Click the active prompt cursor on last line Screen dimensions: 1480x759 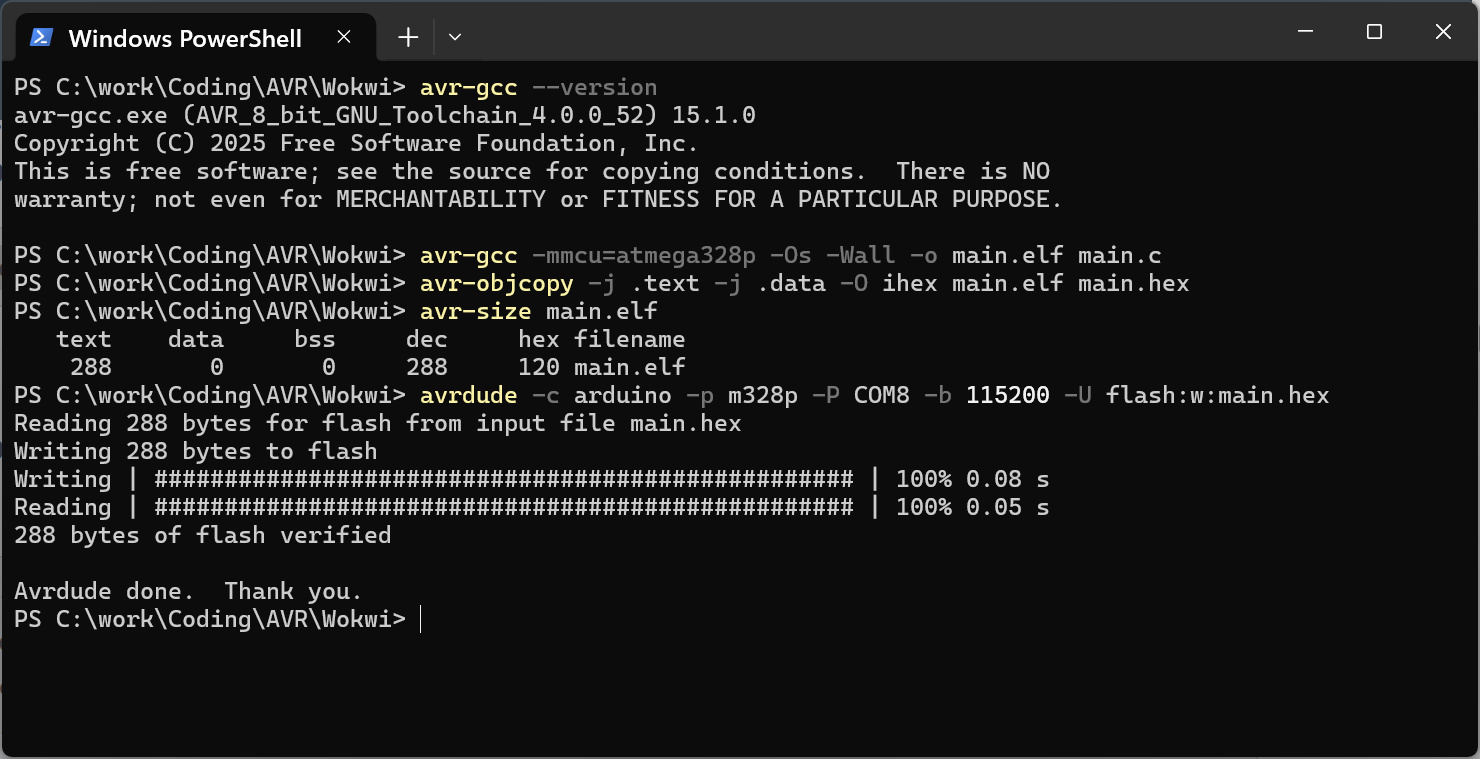coord(421,619)
